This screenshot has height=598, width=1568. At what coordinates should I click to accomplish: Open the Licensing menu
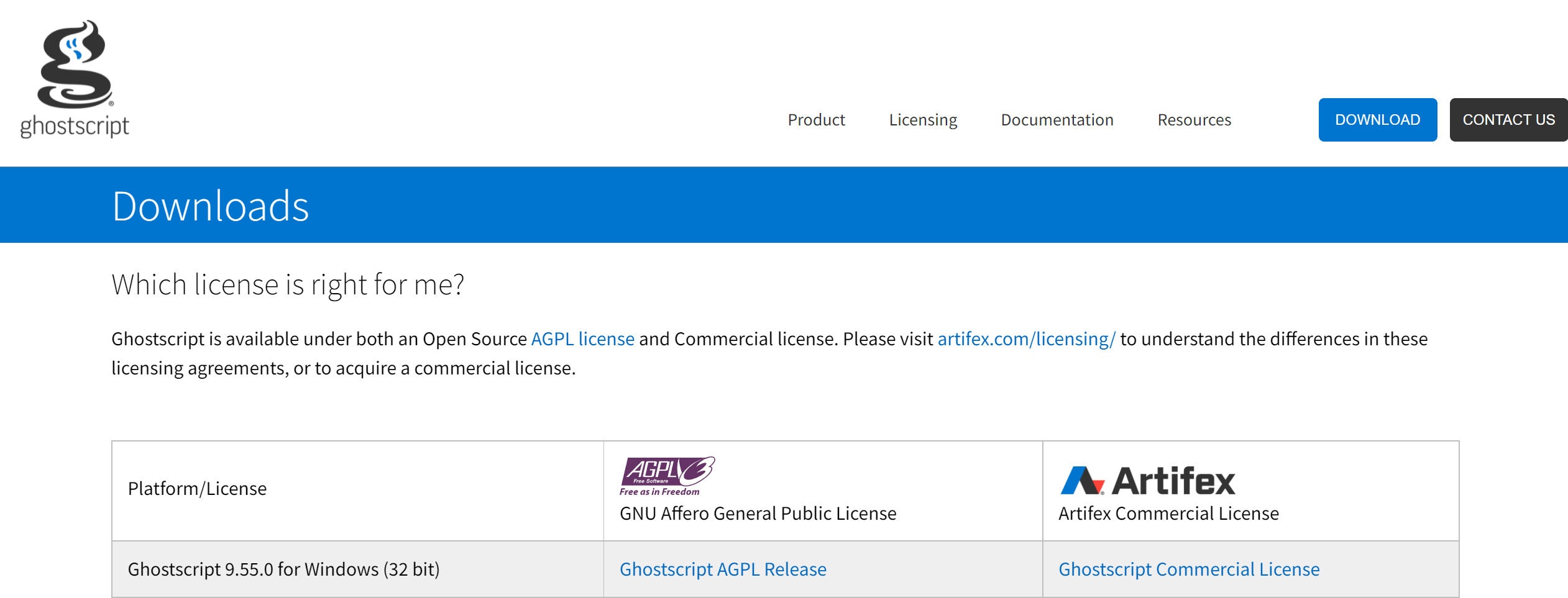tap(923, 120)
